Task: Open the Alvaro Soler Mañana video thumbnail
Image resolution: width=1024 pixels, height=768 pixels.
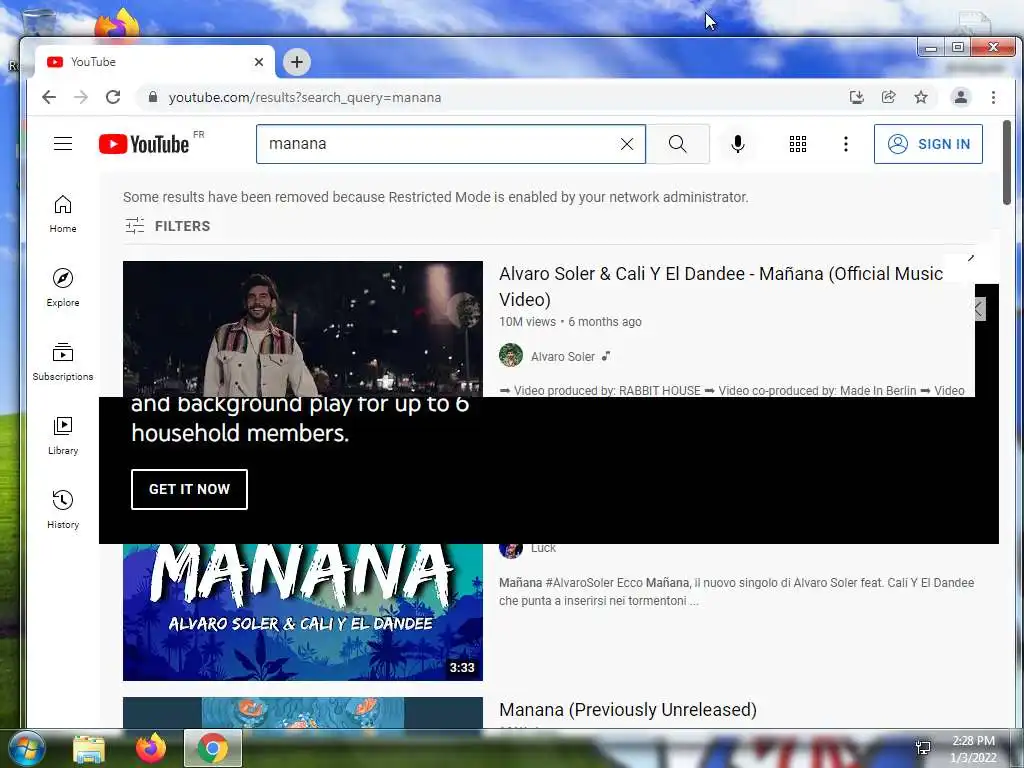Action: 303,328
